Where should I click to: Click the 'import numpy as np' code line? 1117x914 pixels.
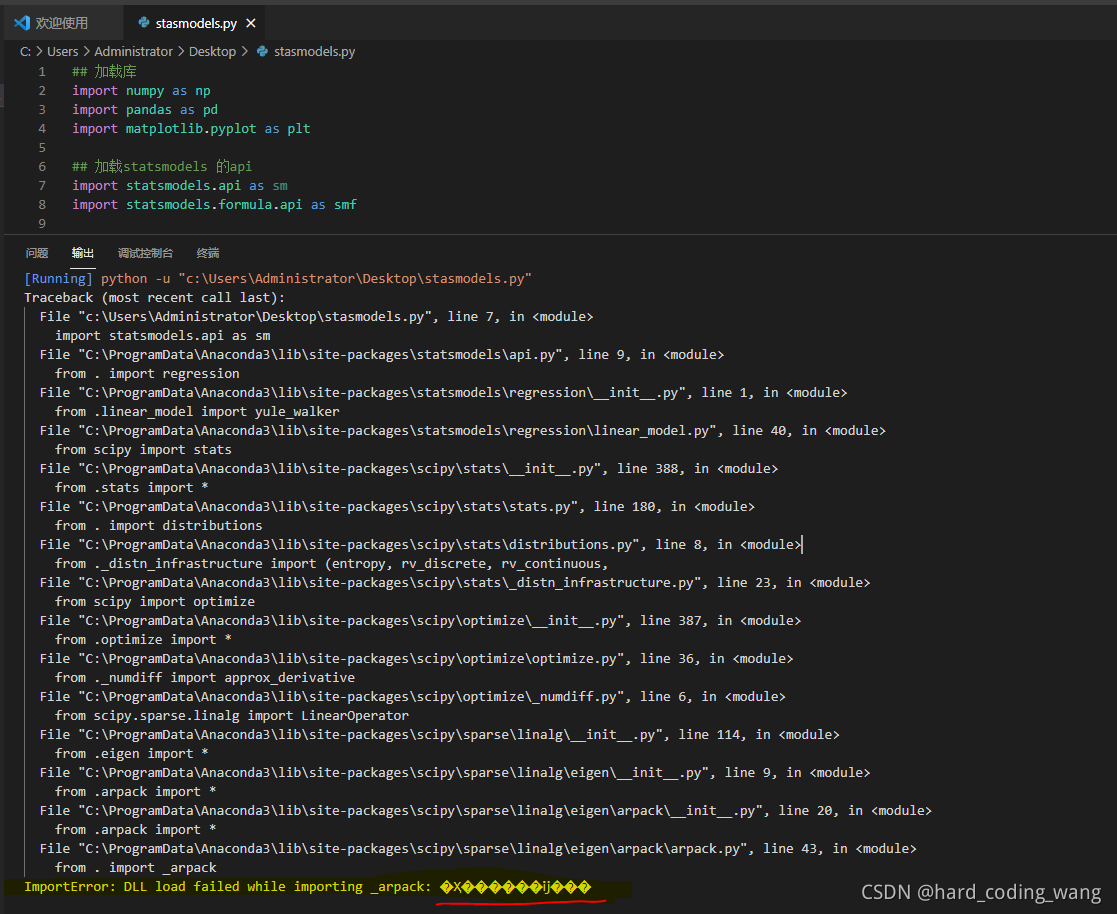click(141, 90)
